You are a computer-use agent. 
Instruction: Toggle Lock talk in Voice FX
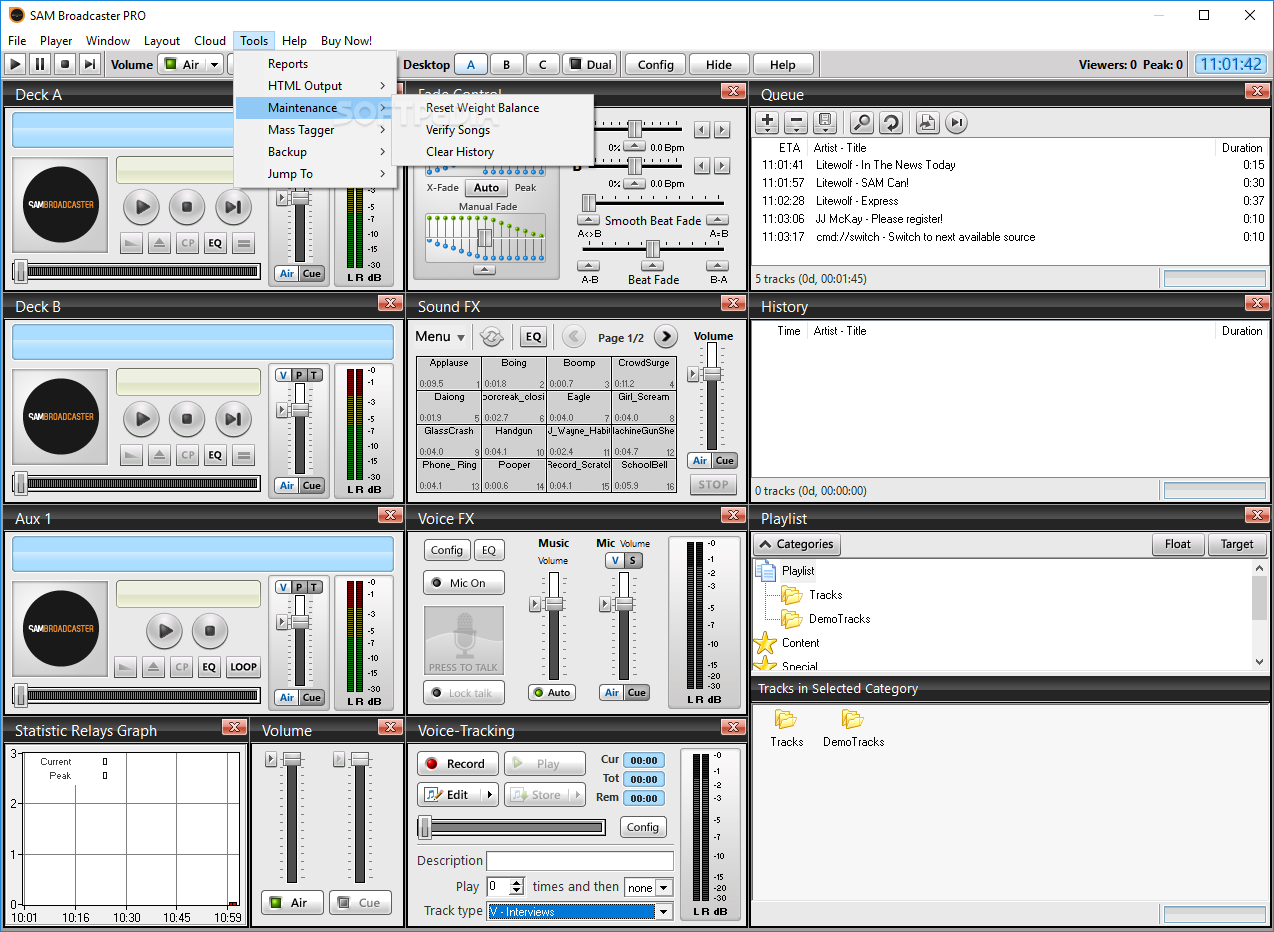(x=464, y=693)
